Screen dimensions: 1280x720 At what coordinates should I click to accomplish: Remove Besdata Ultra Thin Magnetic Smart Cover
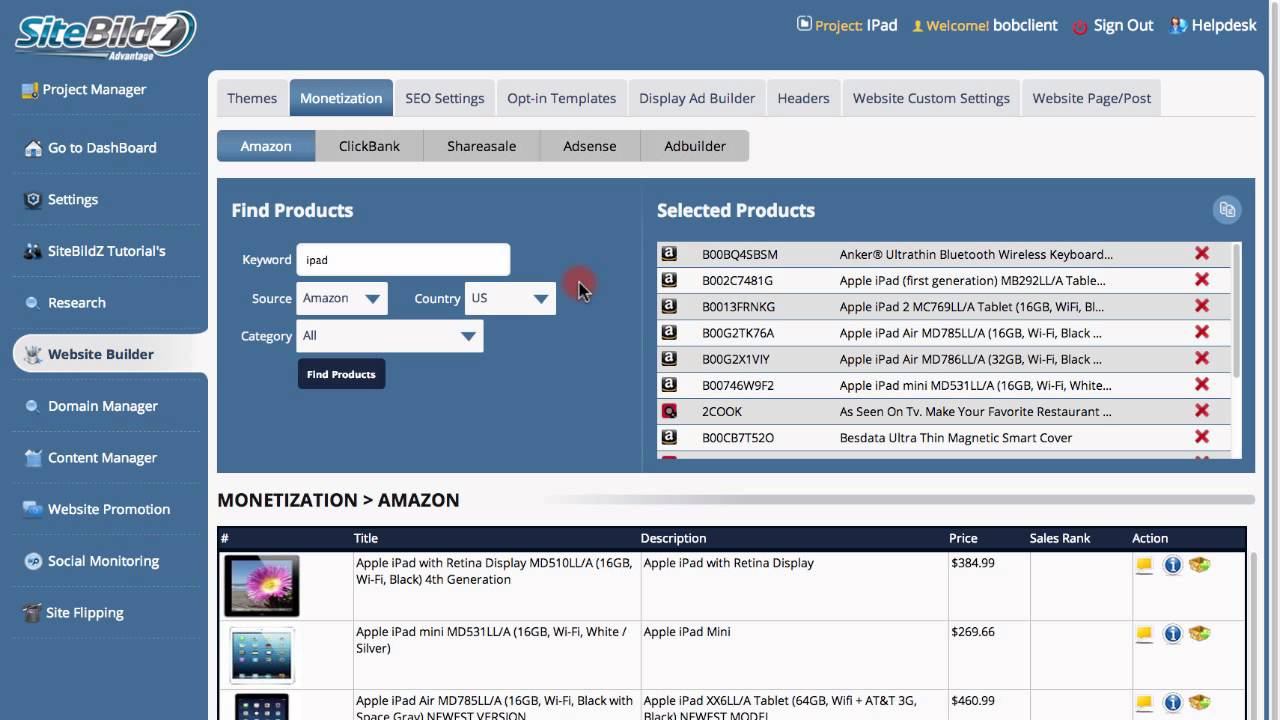point(1202,436)
